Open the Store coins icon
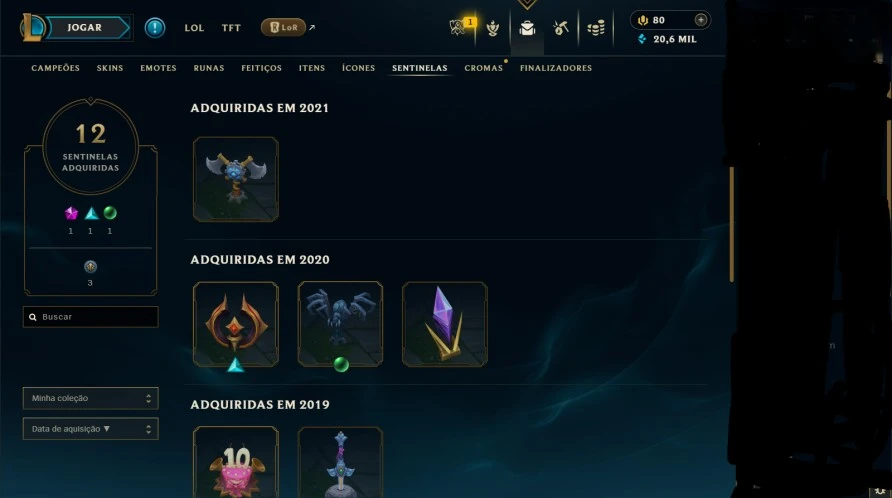This screenshot has height=498, width=892. tap(596, 28)
